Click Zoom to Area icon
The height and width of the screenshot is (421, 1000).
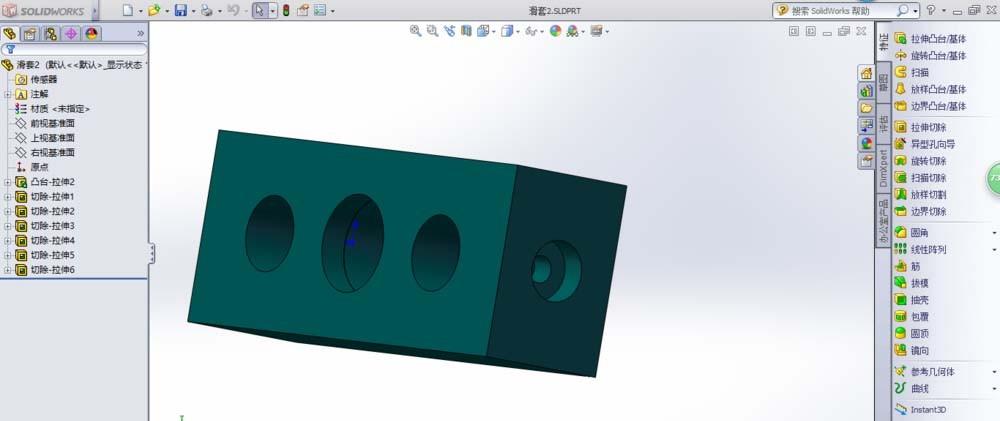pyautogui.click(x=432, y=31)
